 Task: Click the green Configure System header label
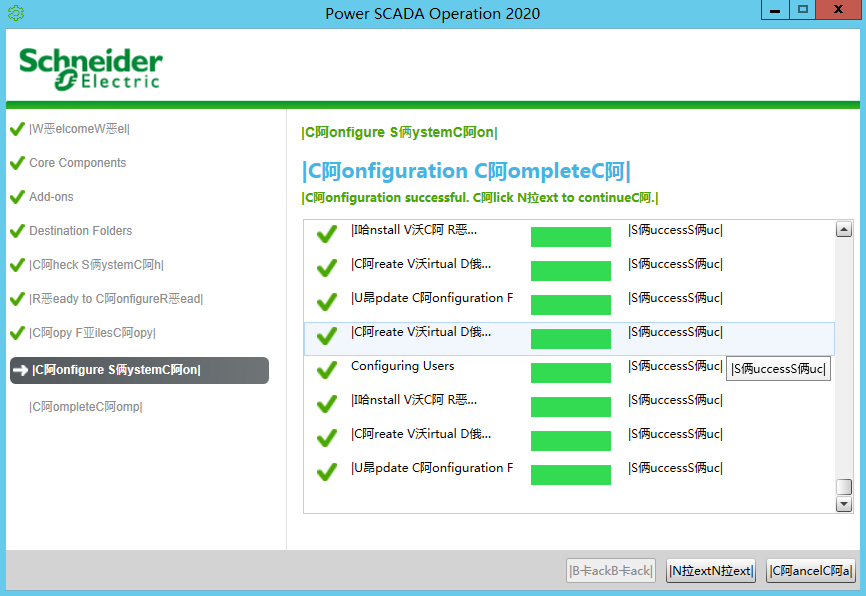399,133
